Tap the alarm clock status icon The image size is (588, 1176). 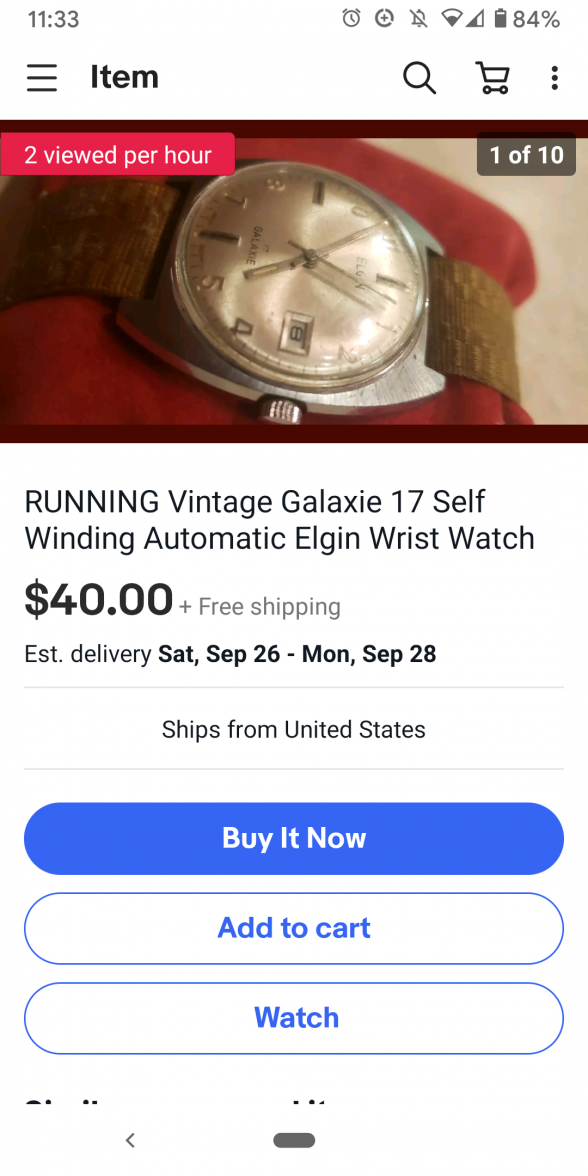pos(351,20)
